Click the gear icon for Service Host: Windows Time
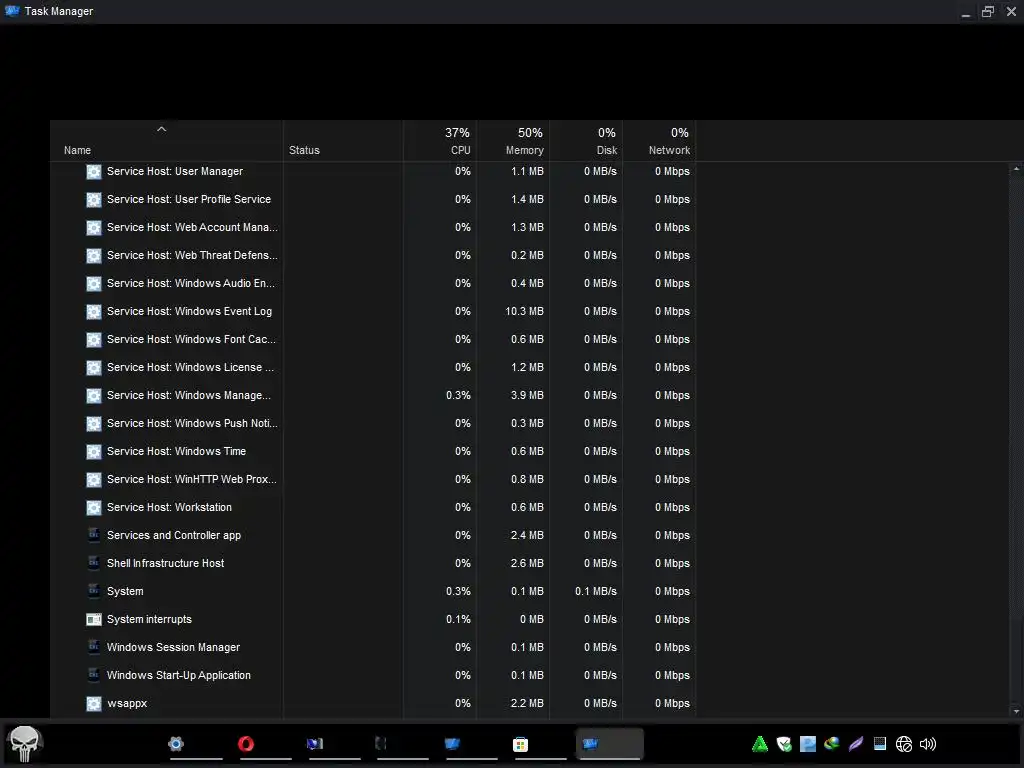 94,452
